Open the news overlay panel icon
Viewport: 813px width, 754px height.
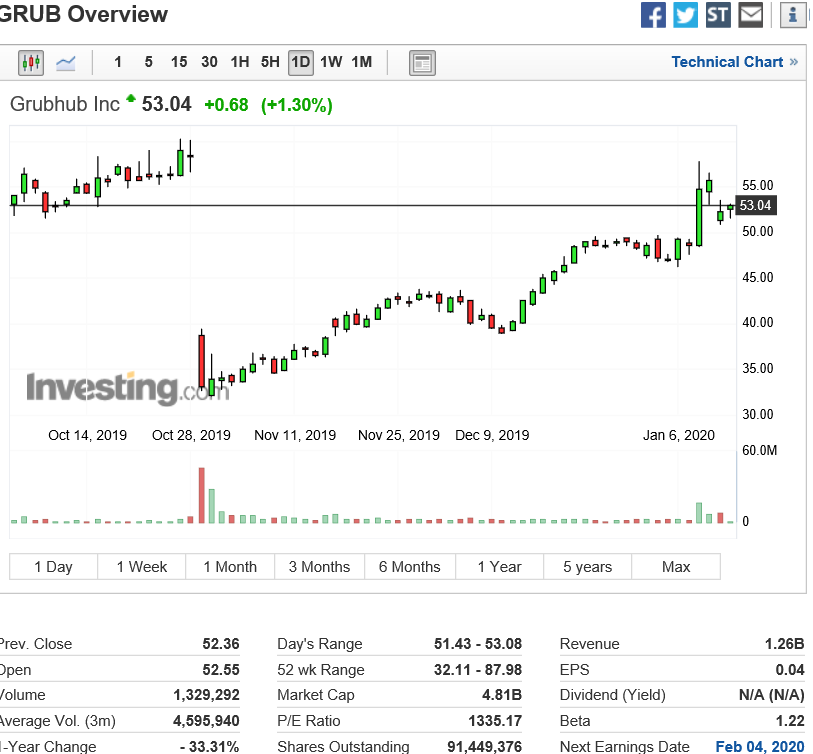(x=422, y=63)
